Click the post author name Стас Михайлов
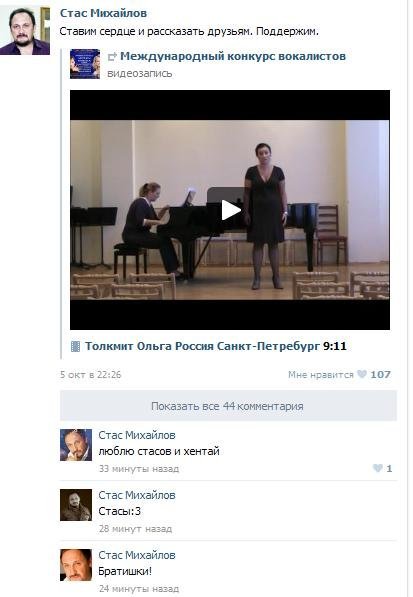Viewport: 413px width, 597px height. pyautogui.click(x=103, y=13)
